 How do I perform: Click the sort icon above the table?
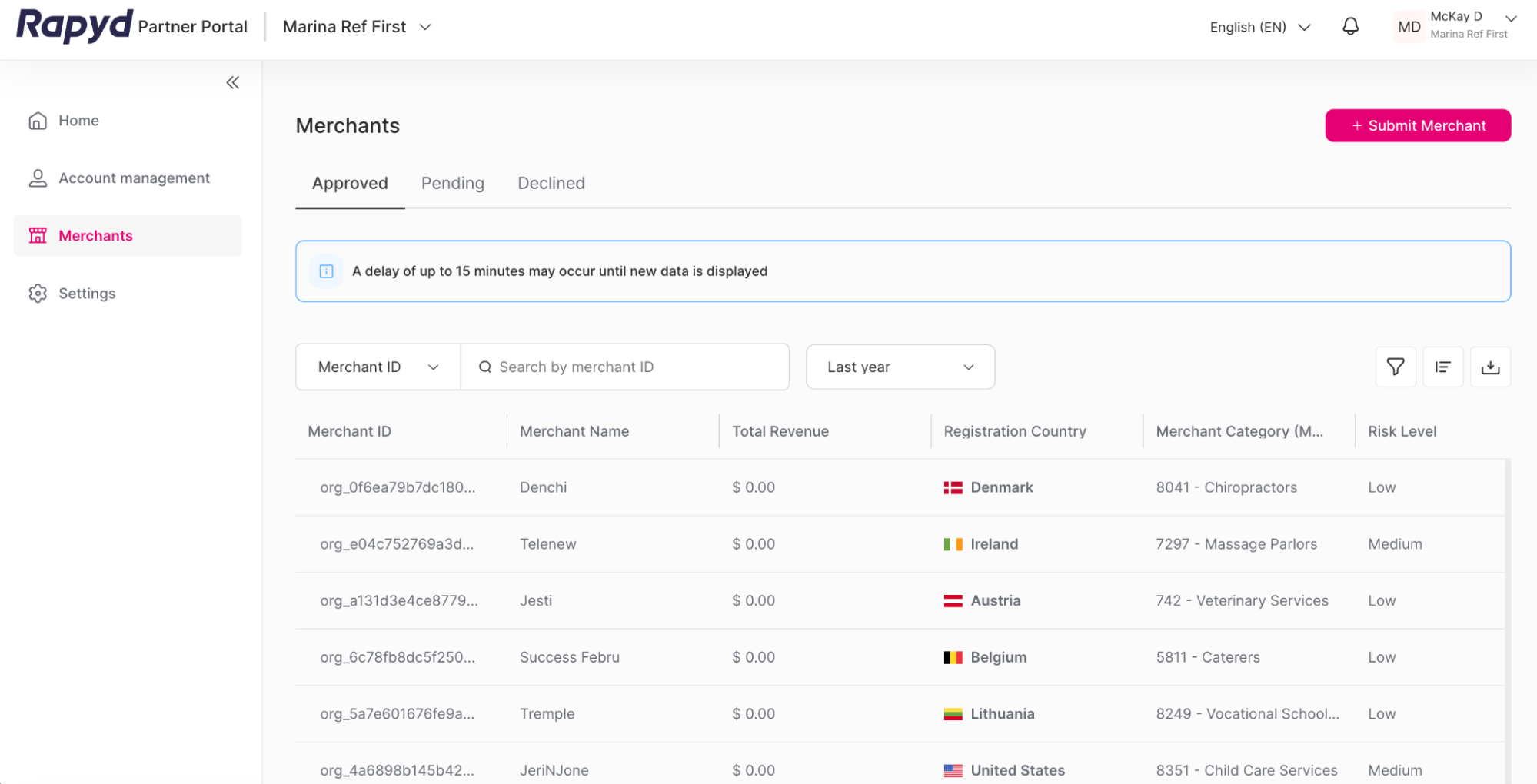click(x=1442, y=367)
